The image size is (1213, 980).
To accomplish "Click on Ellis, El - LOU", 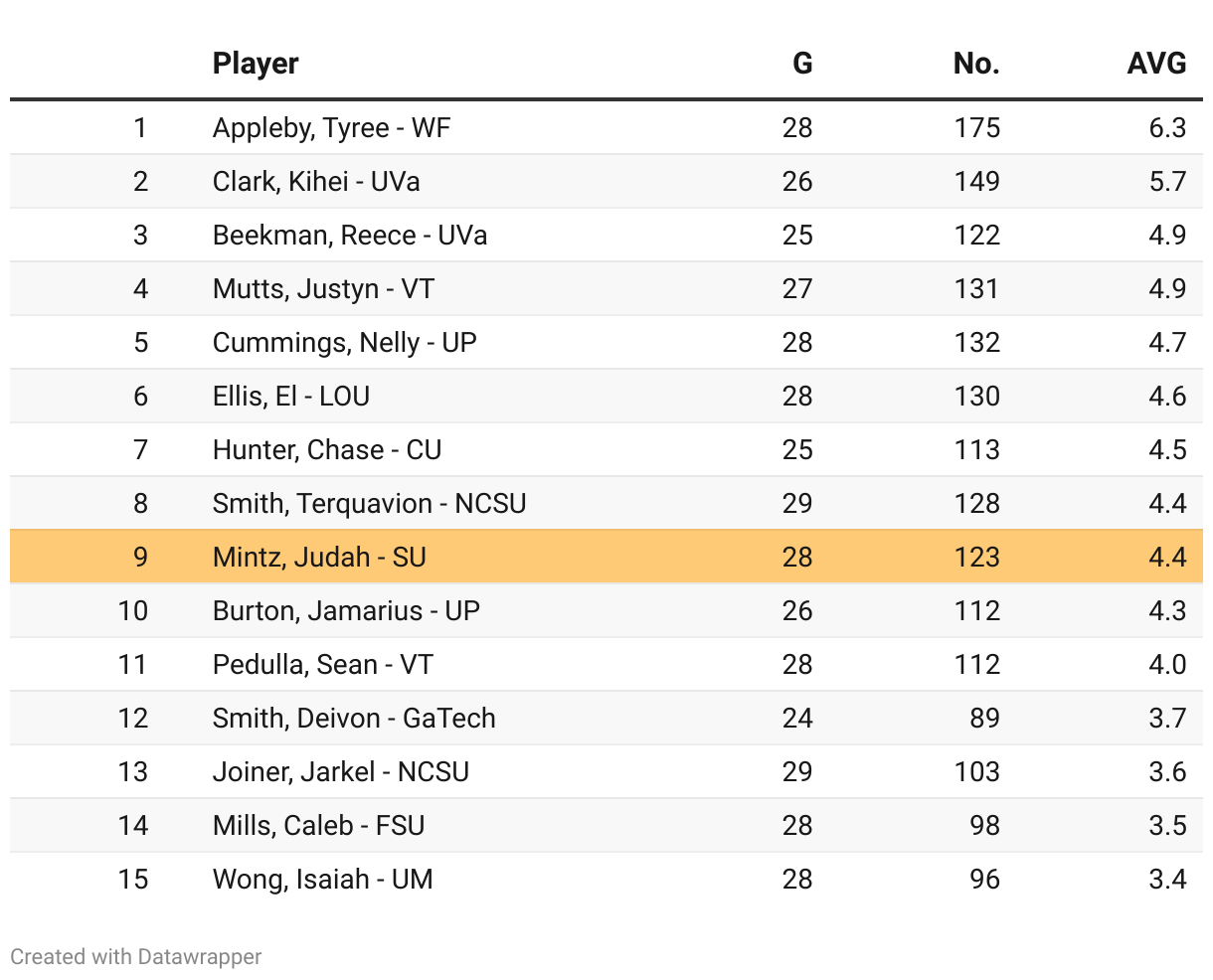I will [x=291, y=397].
